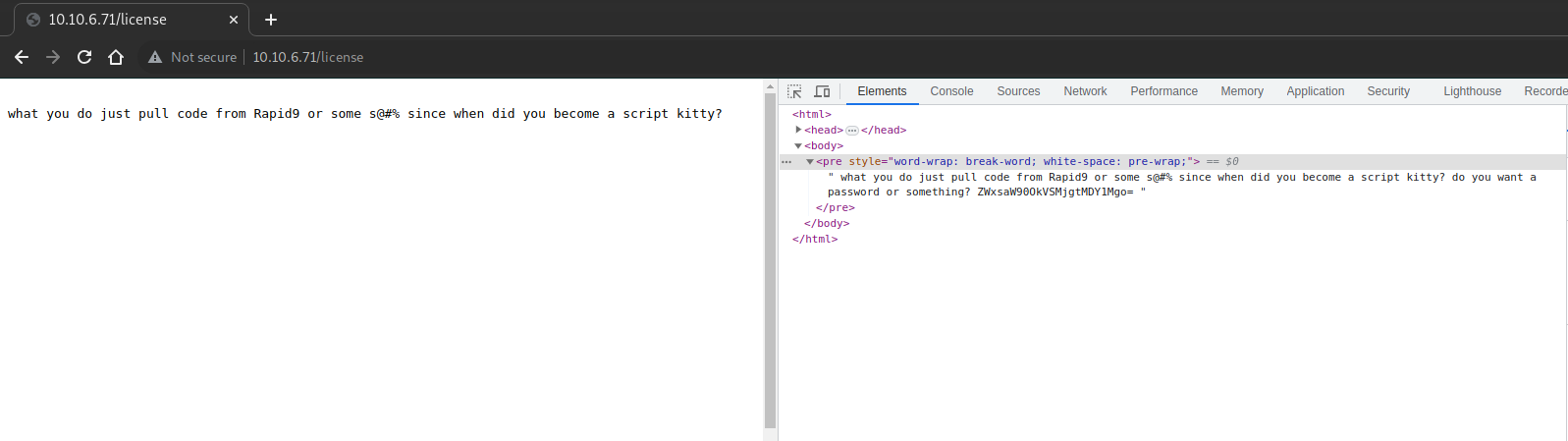Toggle the device toolbar emulation
The image size is (1568, 441).
822,91
